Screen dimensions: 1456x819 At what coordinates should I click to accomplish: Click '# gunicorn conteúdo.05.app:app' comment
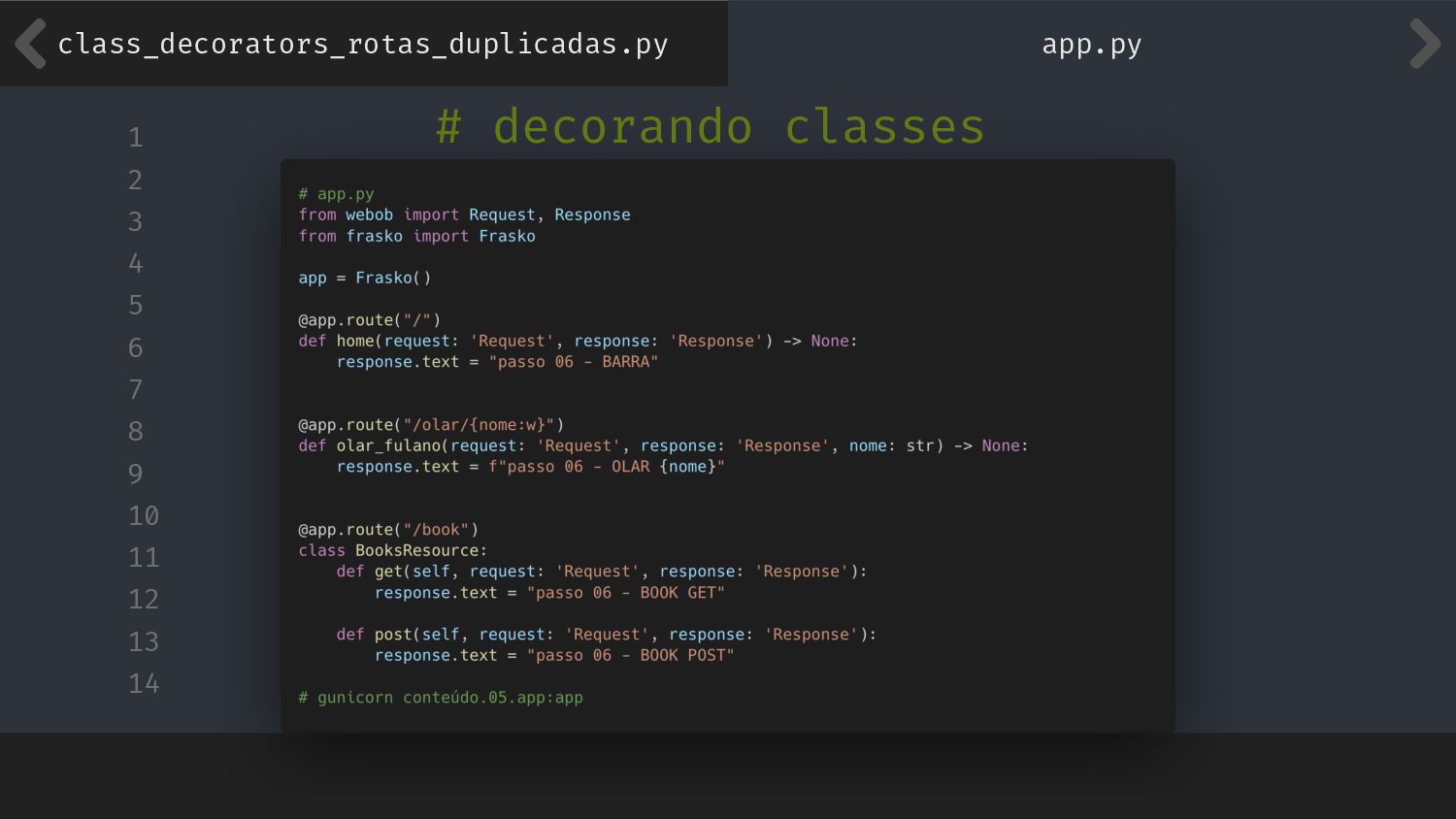point(441,698)
